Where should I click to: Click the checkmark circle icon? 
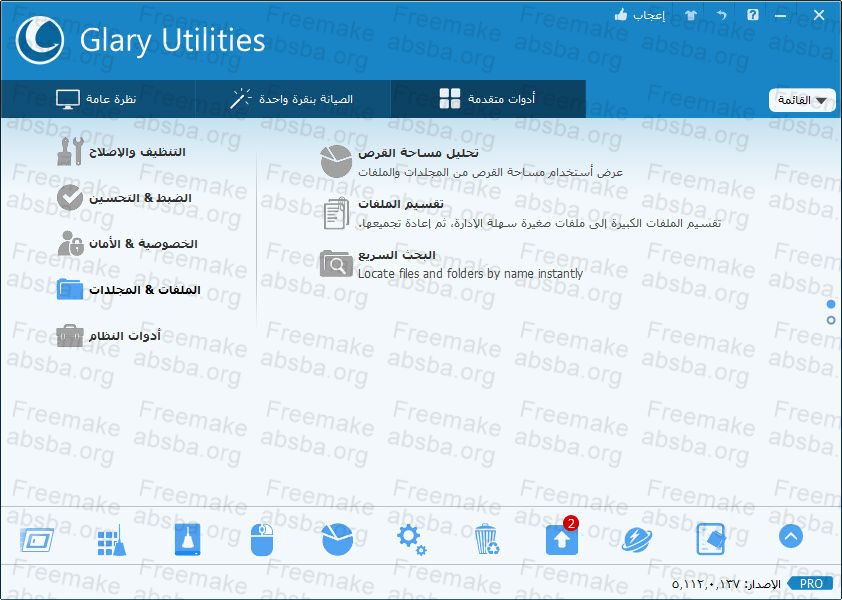[70, 198]
